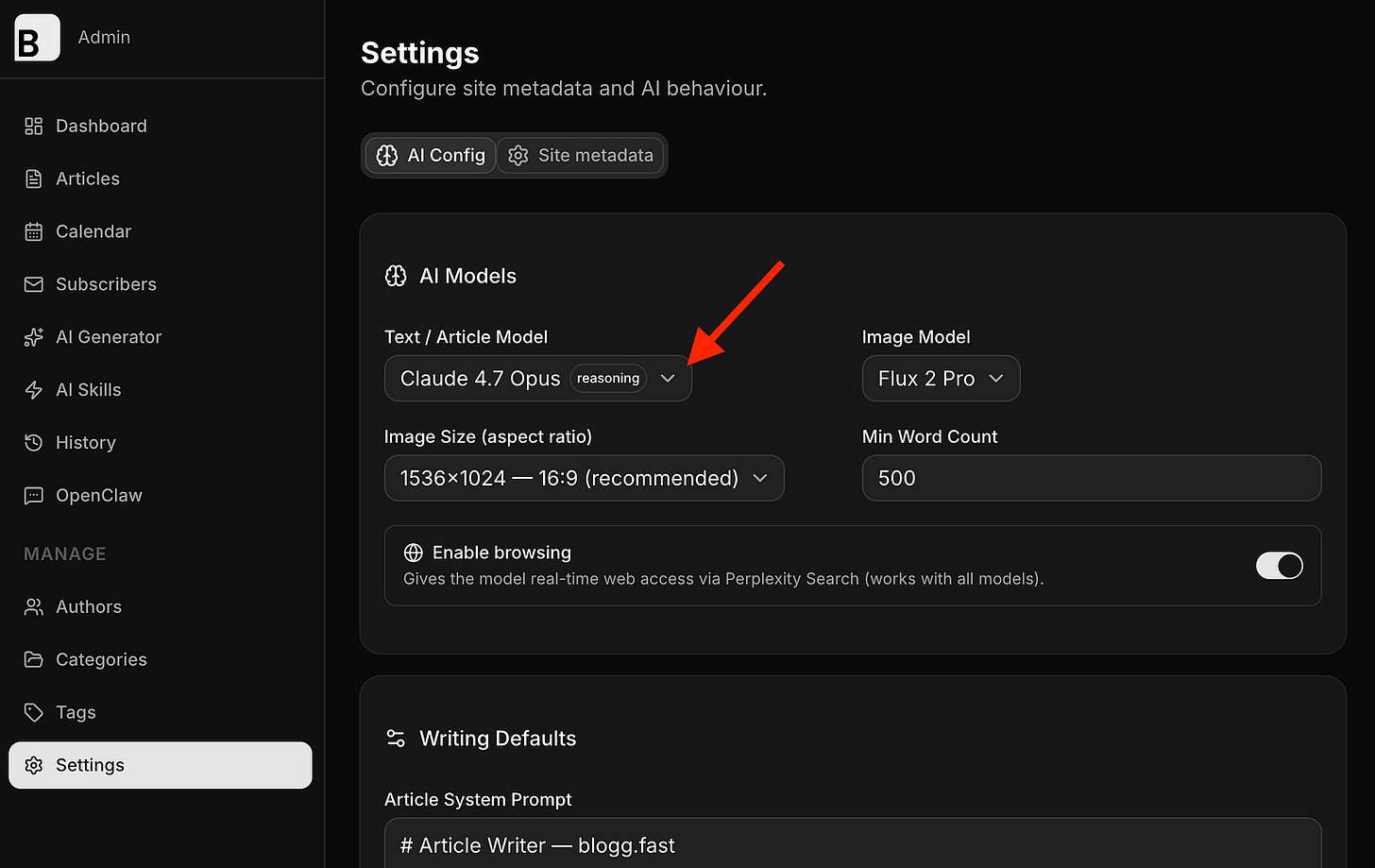Click the Authors people icon
This screenshot has height=868, width=1375.
(34, 607)
